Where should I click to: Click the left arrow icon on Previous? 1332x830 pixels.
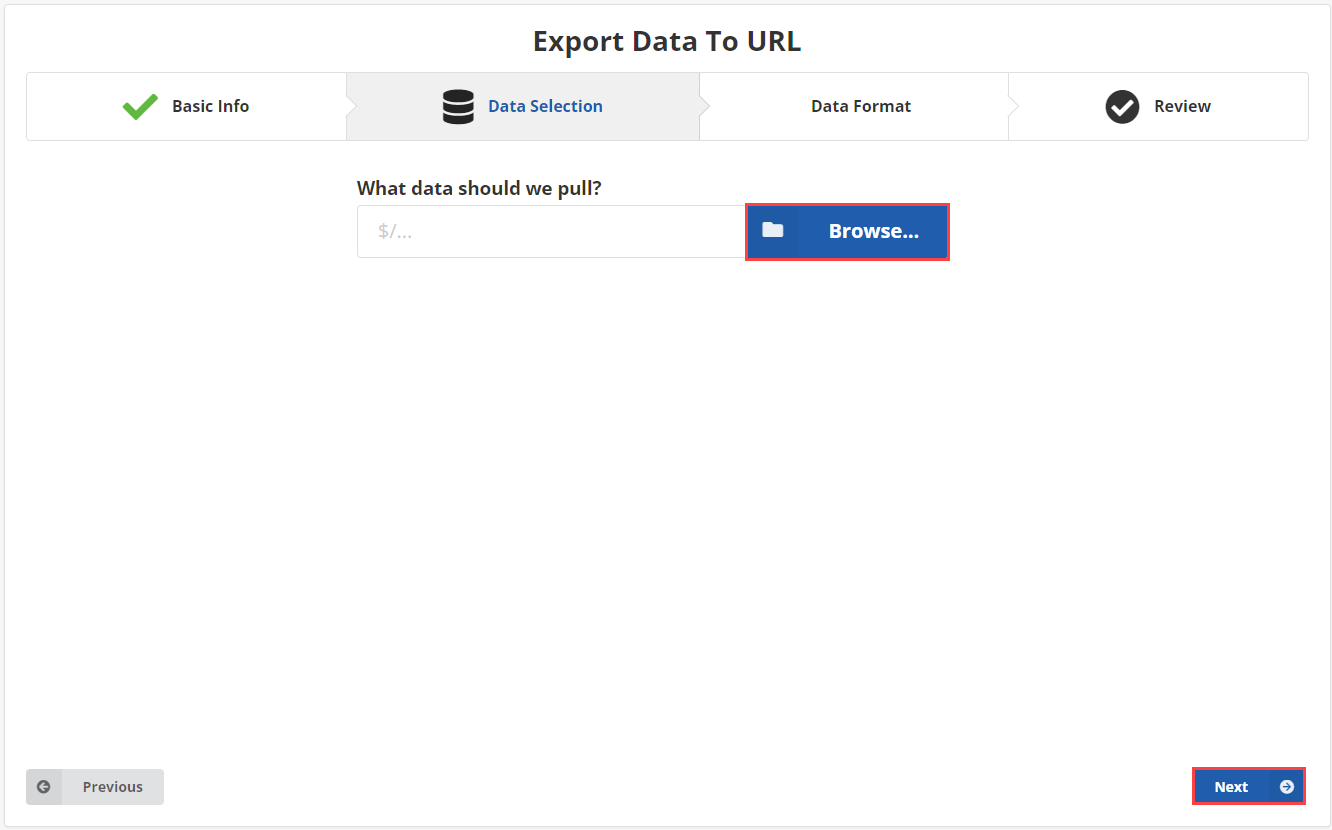click(x=44, y=787)
